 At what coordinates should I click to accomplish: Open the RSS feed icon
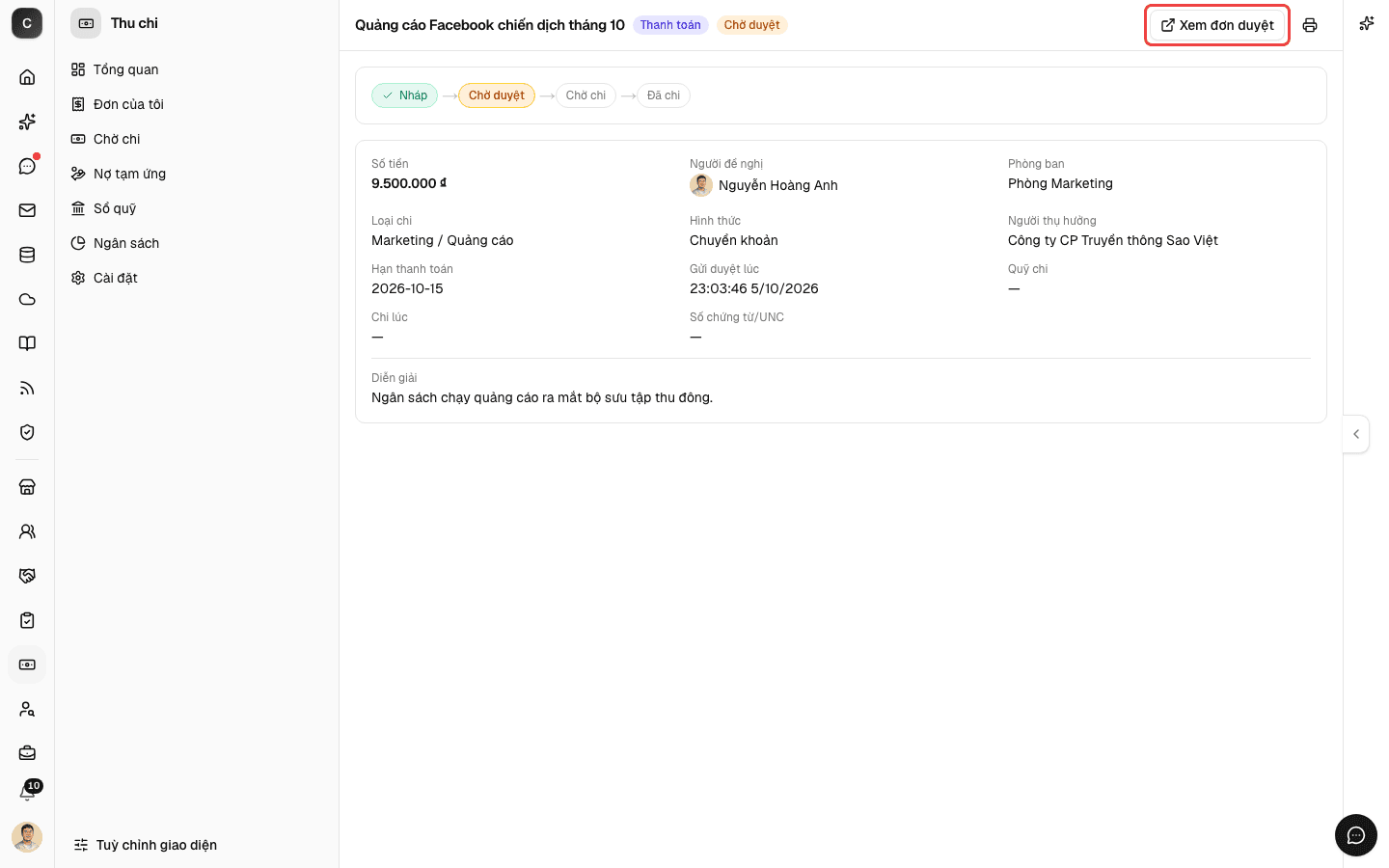click(x=27, y=388)
